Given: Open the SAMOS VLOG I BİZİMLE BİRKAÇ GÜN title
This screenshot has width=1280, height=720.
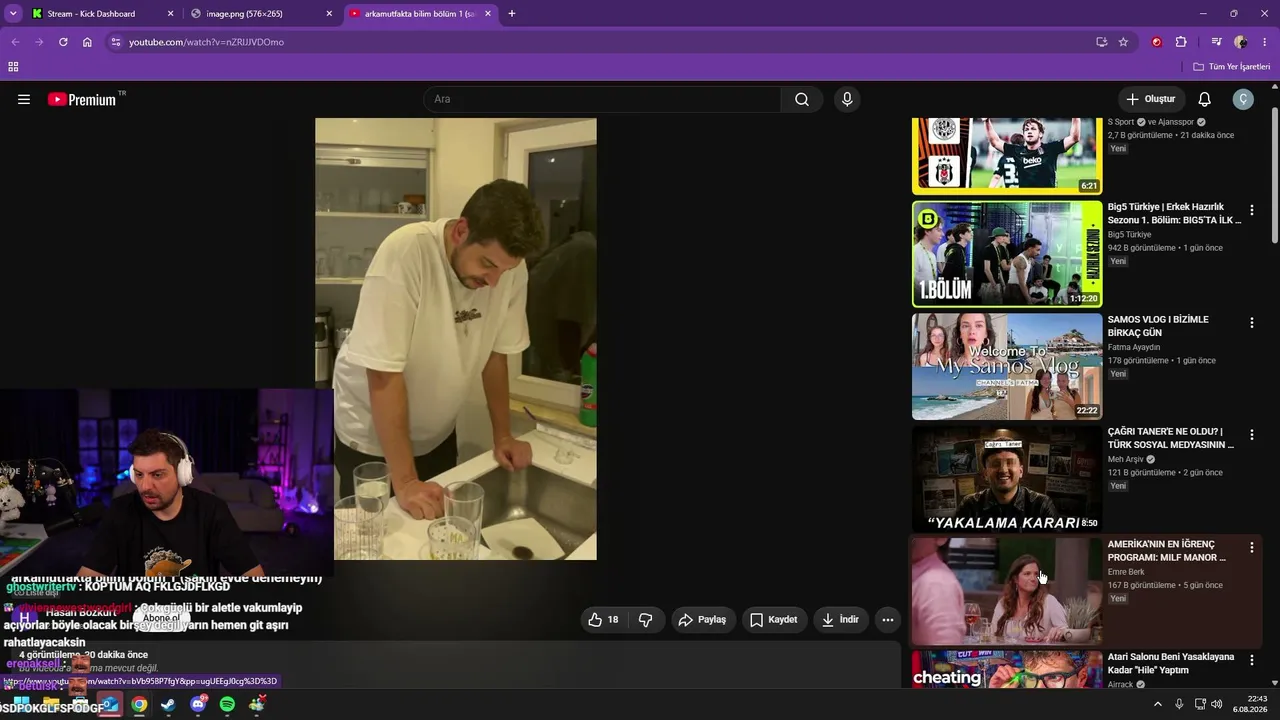Looking at the screenshot, I should coord(1158,326).
